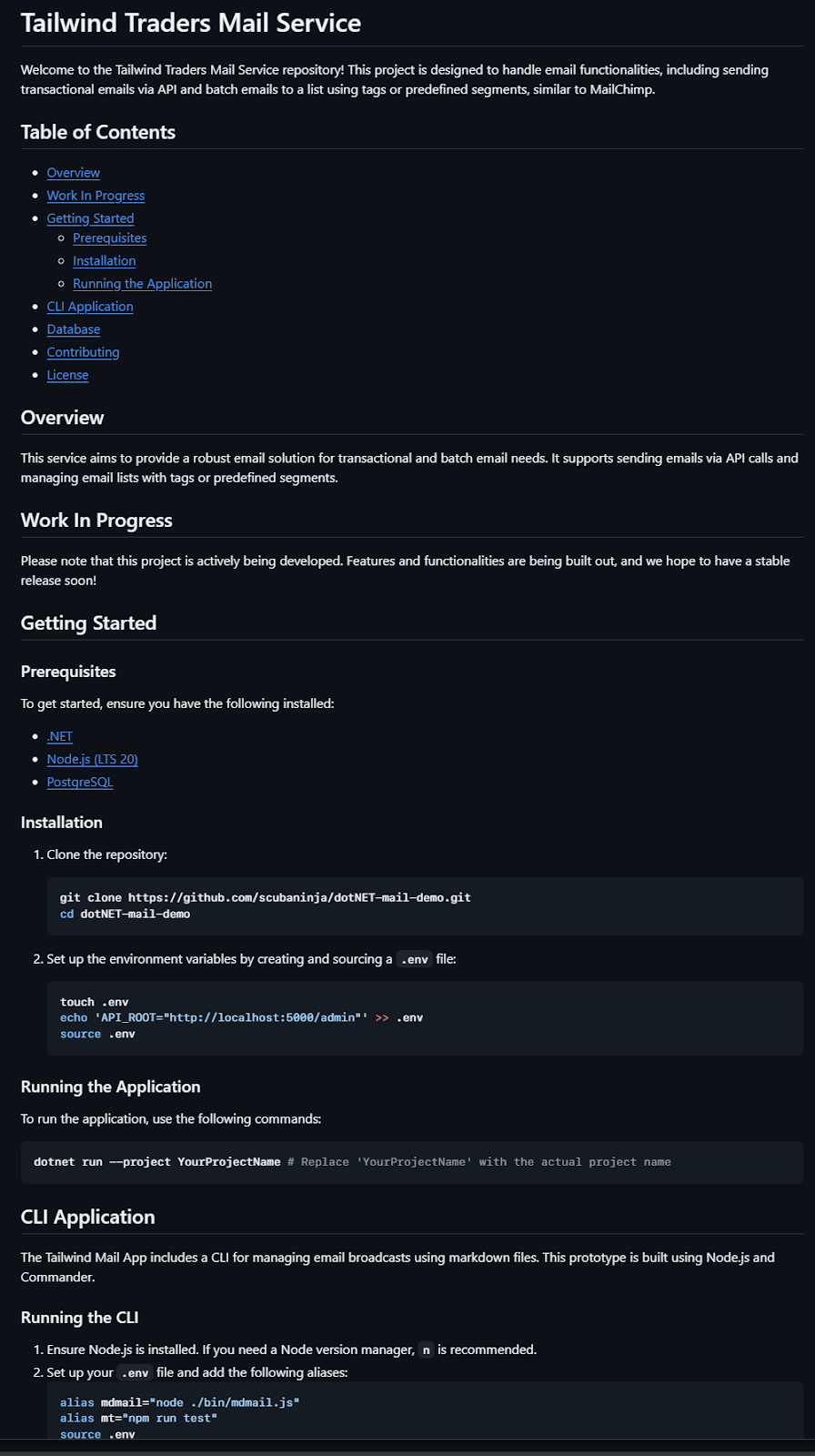Click the echo API_ROOT command line
The image size is (815, 1456).
241,1017
